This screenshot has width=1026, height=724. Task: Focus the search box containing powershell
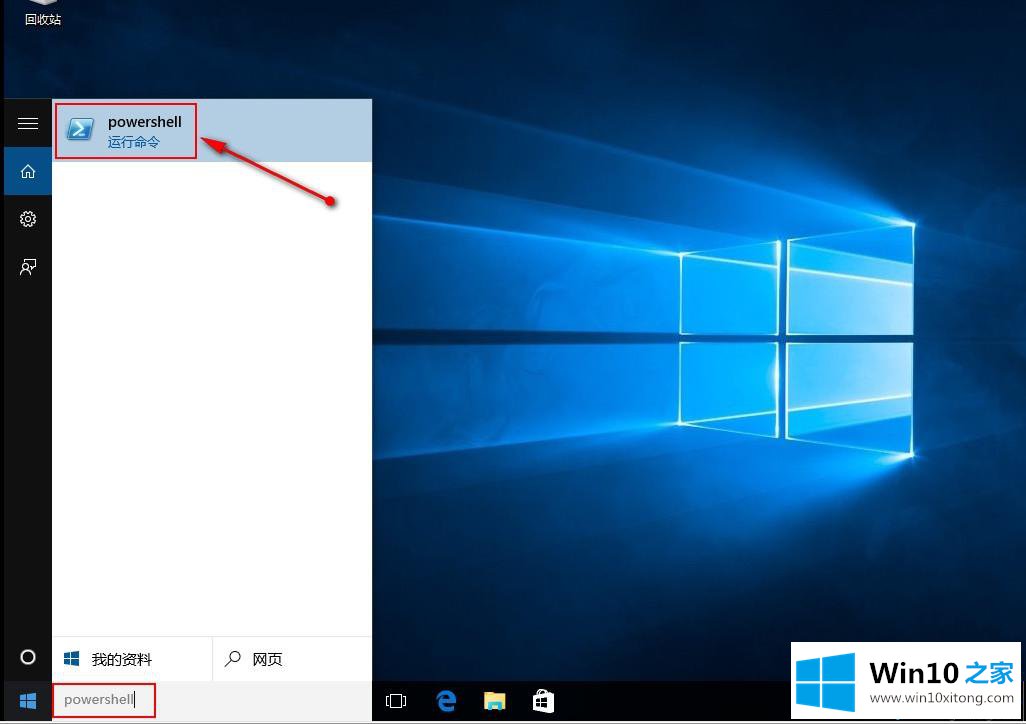pos(212,700)
